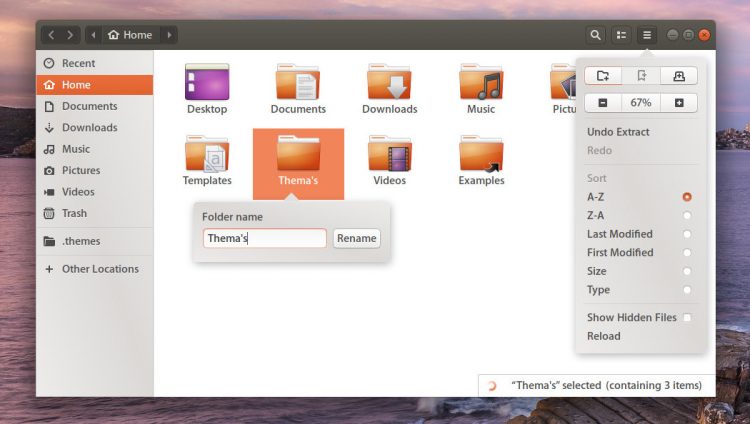
Task: Select the Documents folder icon in grid
Action: pyautogui.click(x=298, y=82)
